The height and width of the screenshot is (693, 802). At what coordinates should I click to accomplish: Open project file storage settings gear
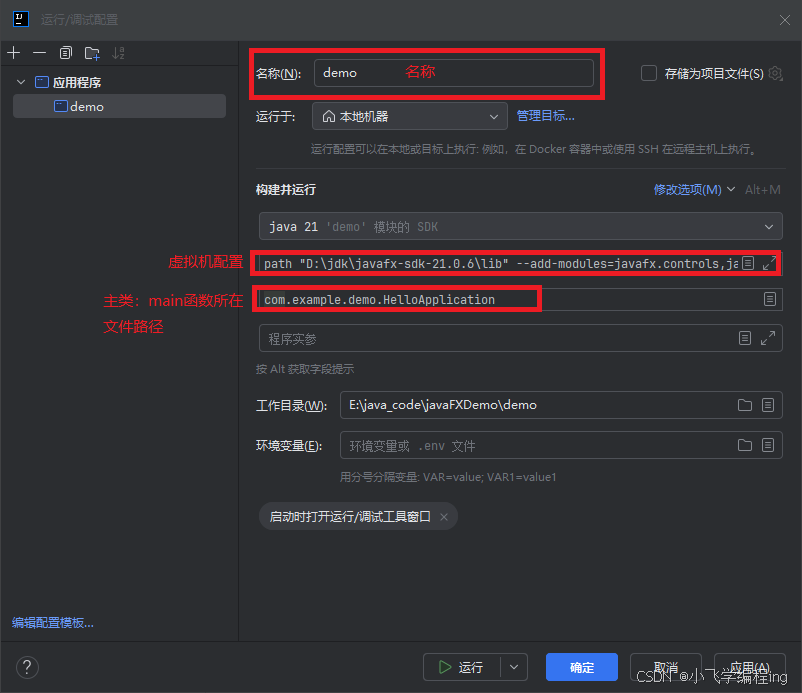[775, 73]
